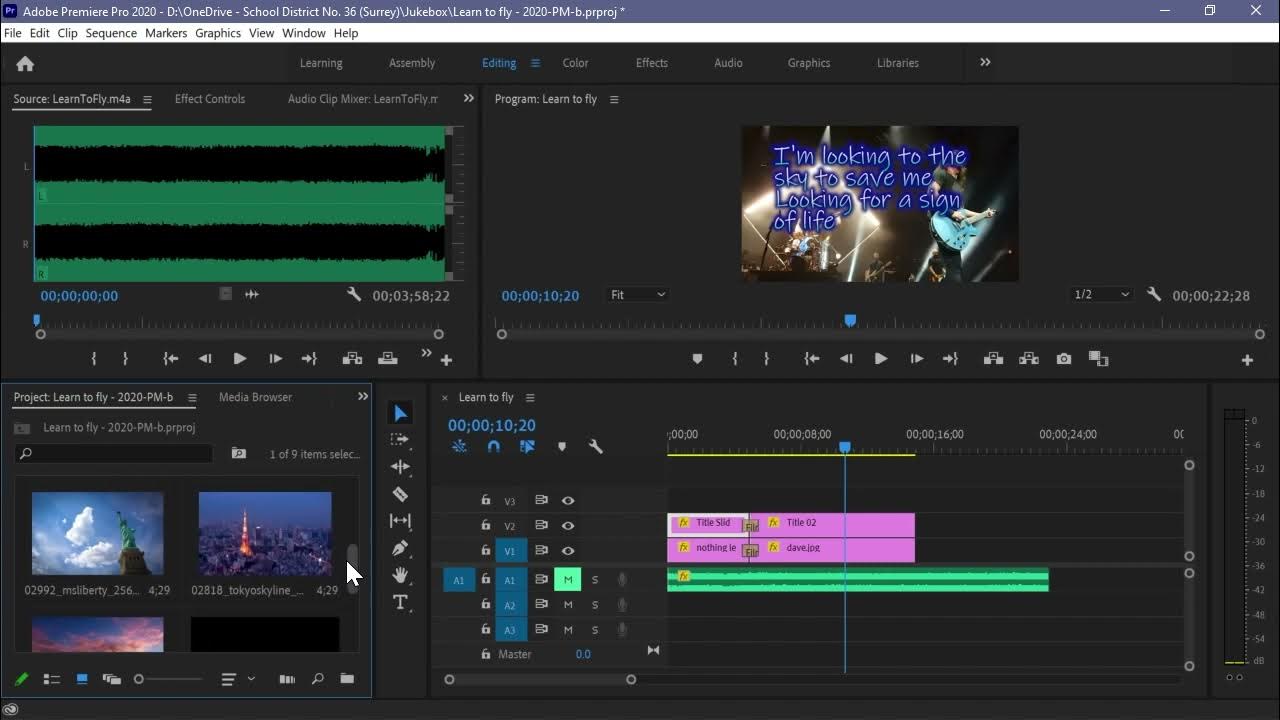
Task: Switch to Effect Controls tab
Action: coord(210,99)
